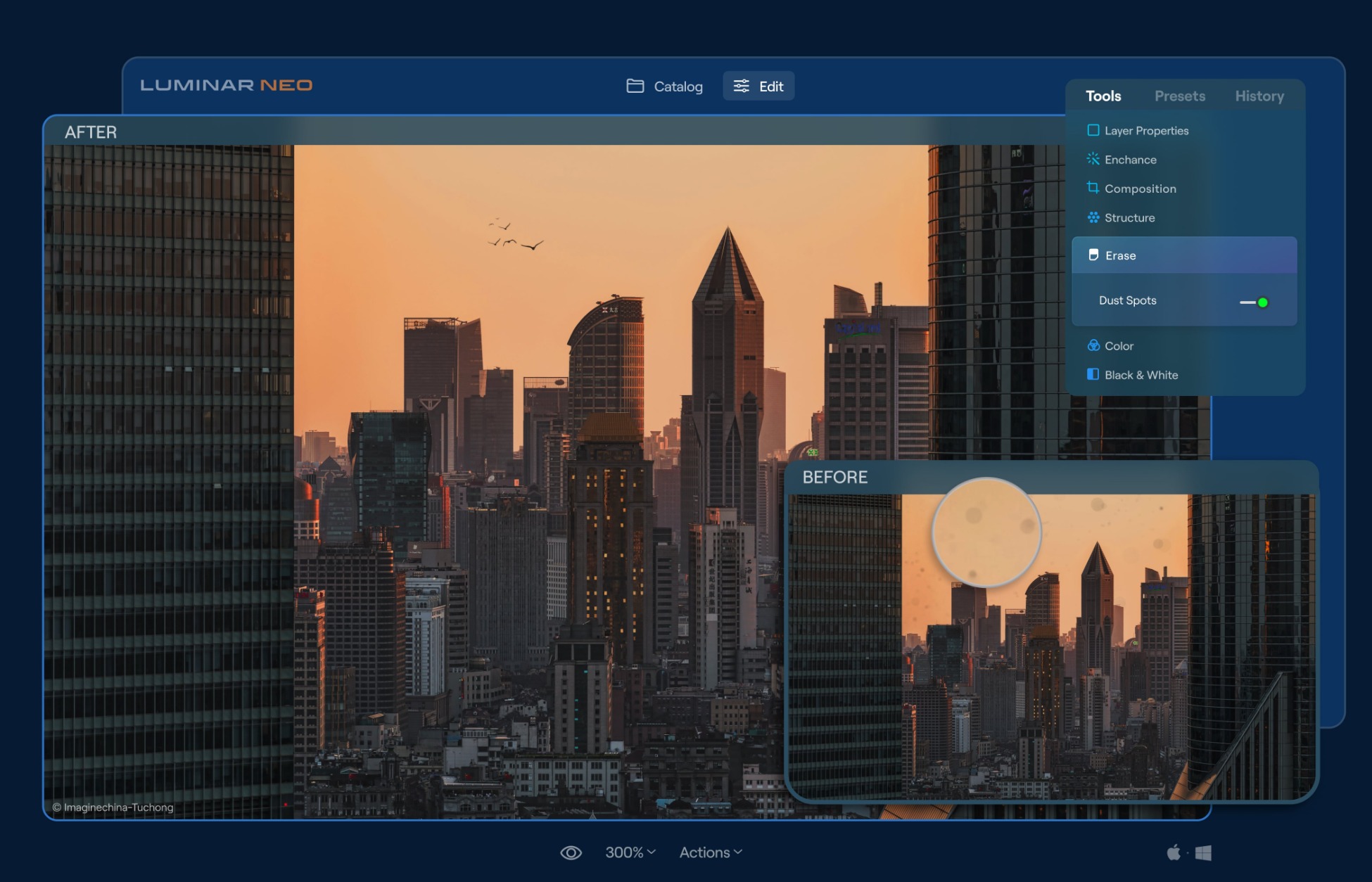Switch to the History tab
1372x882 pixels.
[1259, 96]
